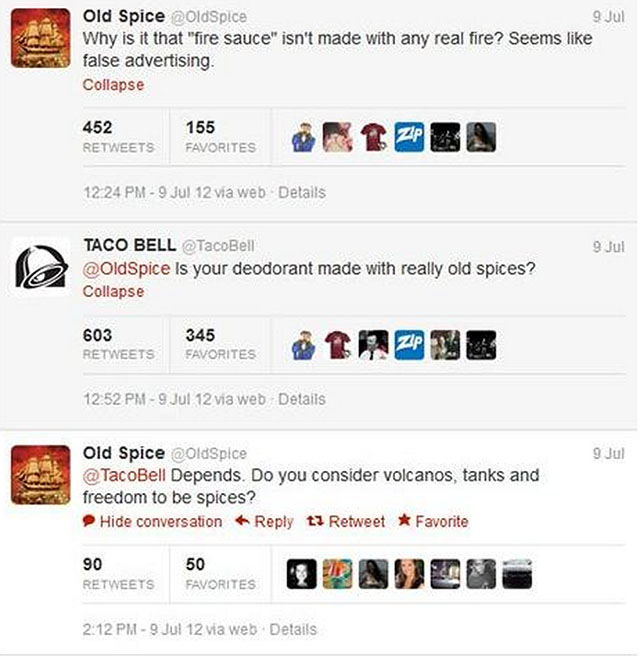Click the Old Spice ship avatar on the first tweet
640x657 pixels.
point(41,38)
